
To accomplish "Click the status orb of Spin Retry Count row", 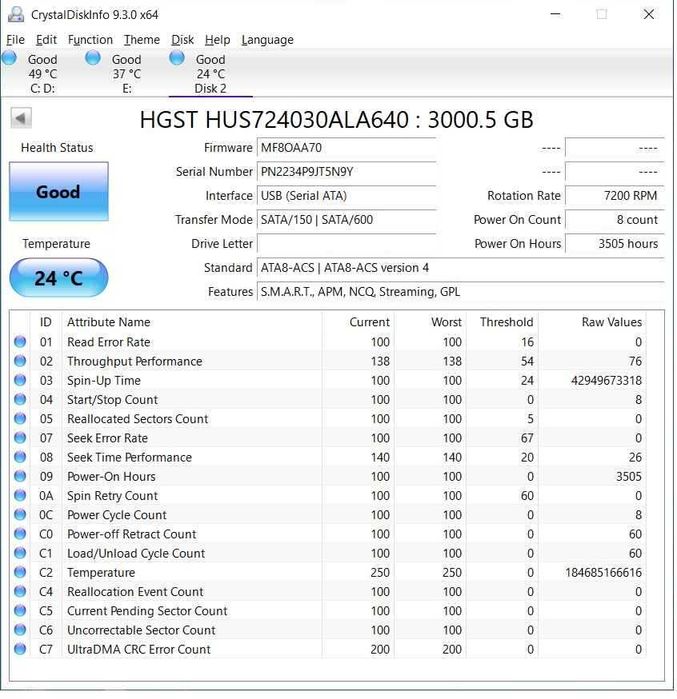I will 20,495.
